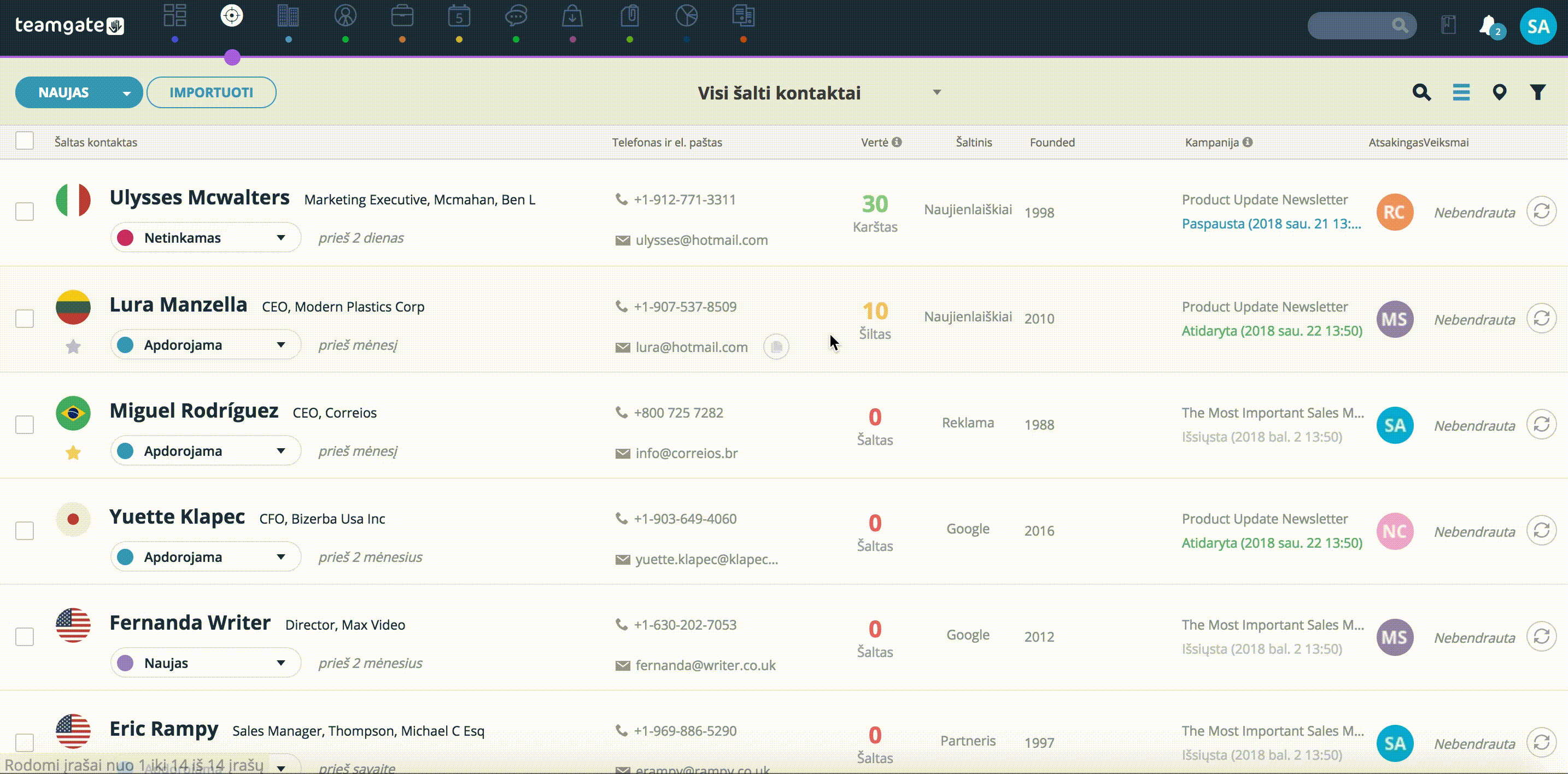Open the conversations chat bubble icon
Screen dimensions: 1568x774
pyautogui.click(x=516, y=16)
